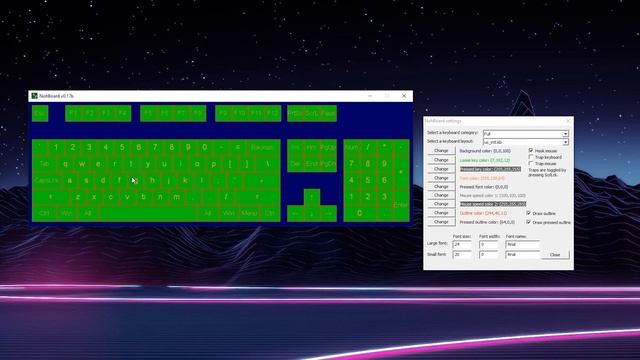Click the Large font width field

pos(489,244)
